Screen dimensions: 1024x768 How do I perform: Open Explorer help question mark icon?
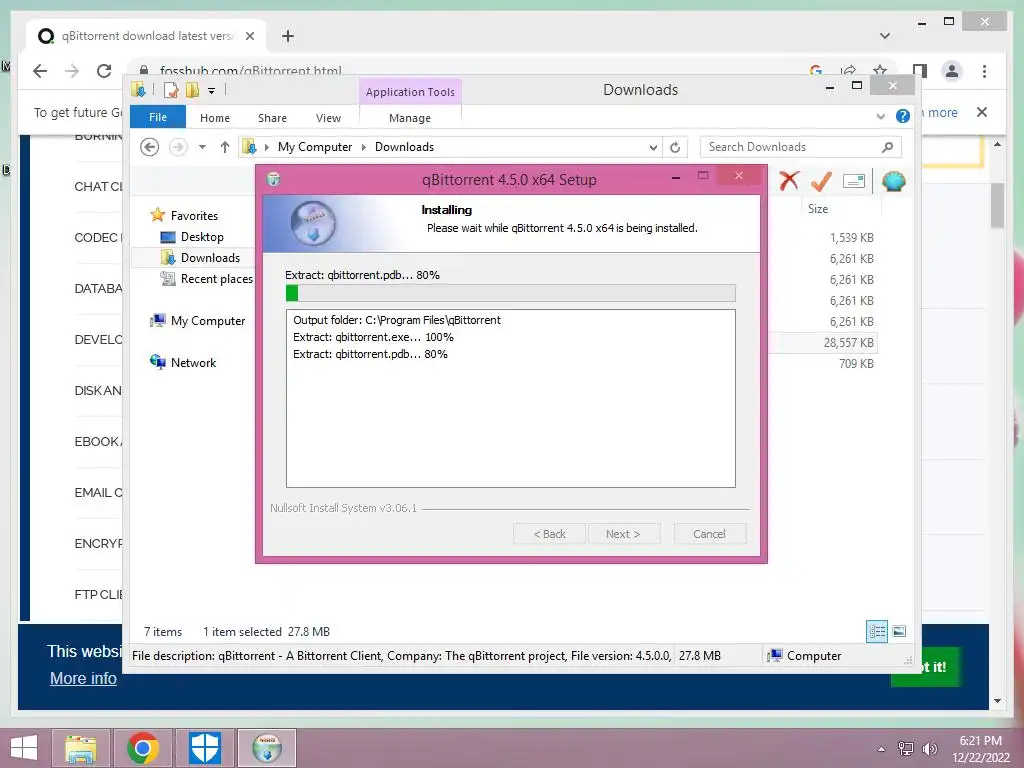click(903, 116)
